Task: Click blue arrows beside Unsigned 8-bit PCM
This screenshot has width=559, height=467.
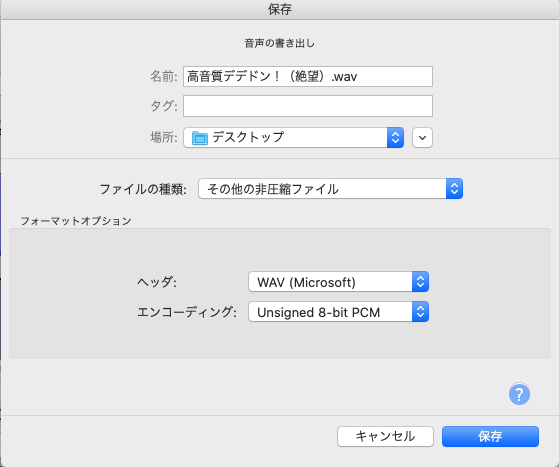Action: (420, 312)
